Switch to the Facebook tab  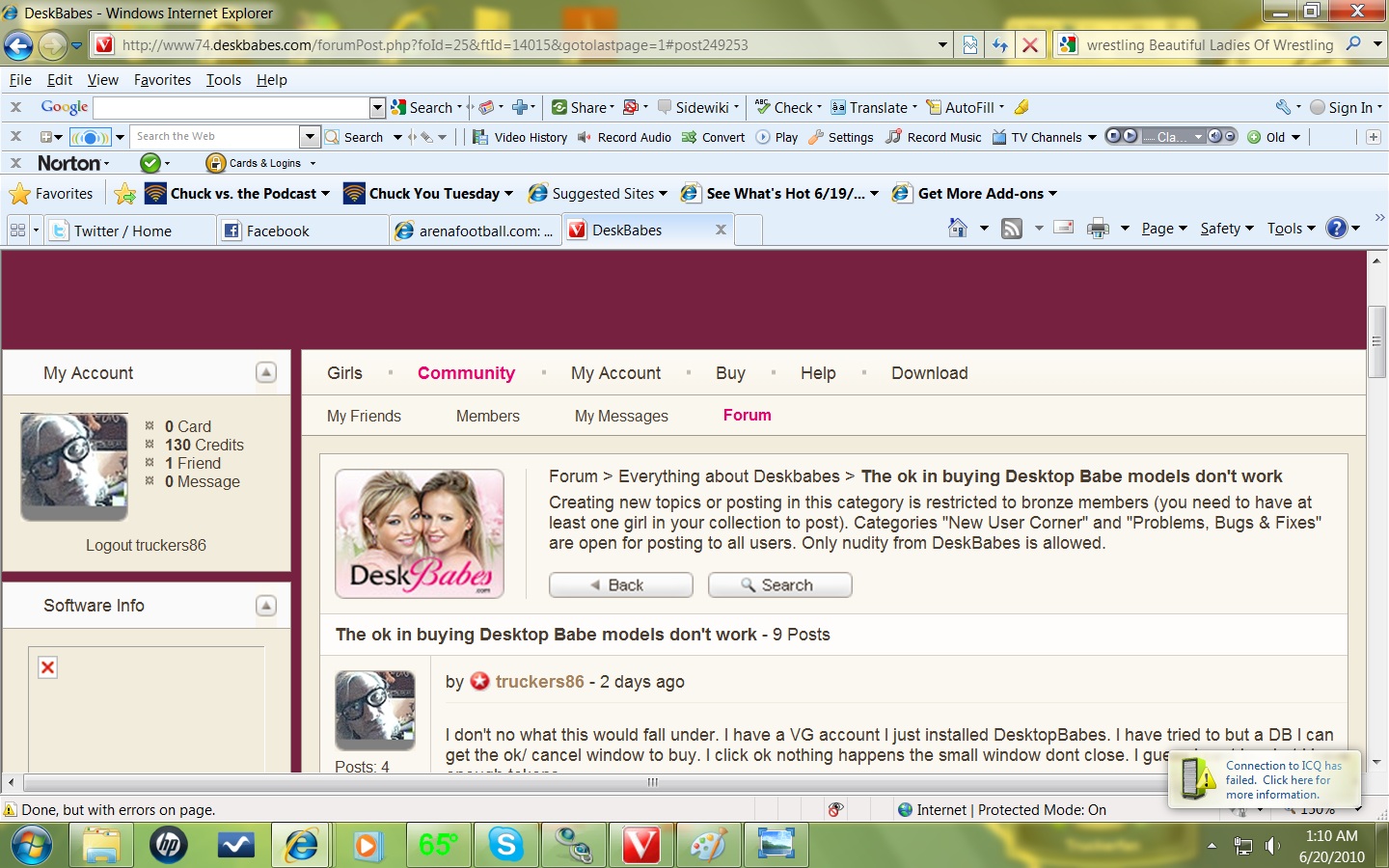(x=278, y=231)
